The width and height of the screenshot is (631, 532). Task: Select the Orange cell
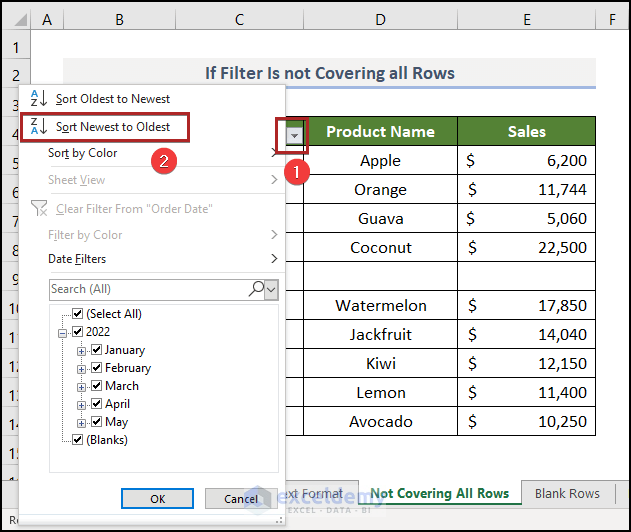point(380,189)
